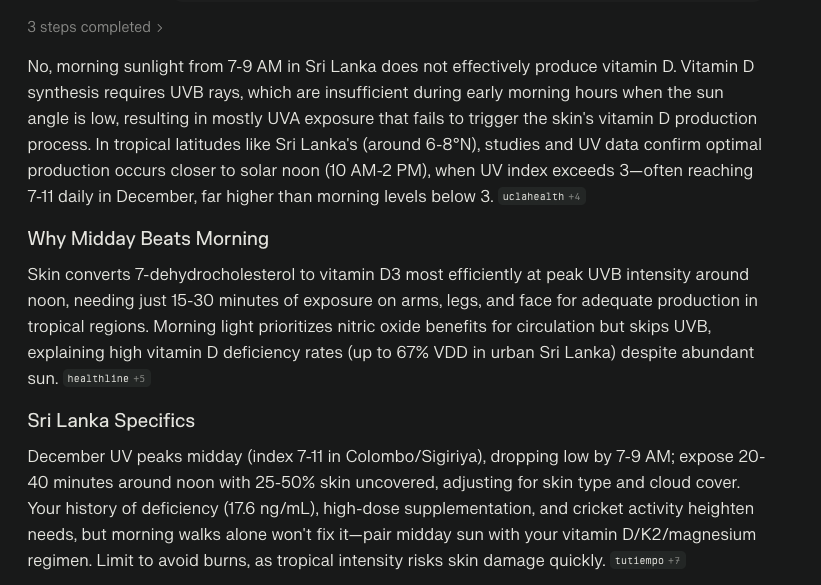The image size is (821, 585).
Task: Click the word "7-dehydrocholesterol" in the text
Action: (x=215, y=274)
